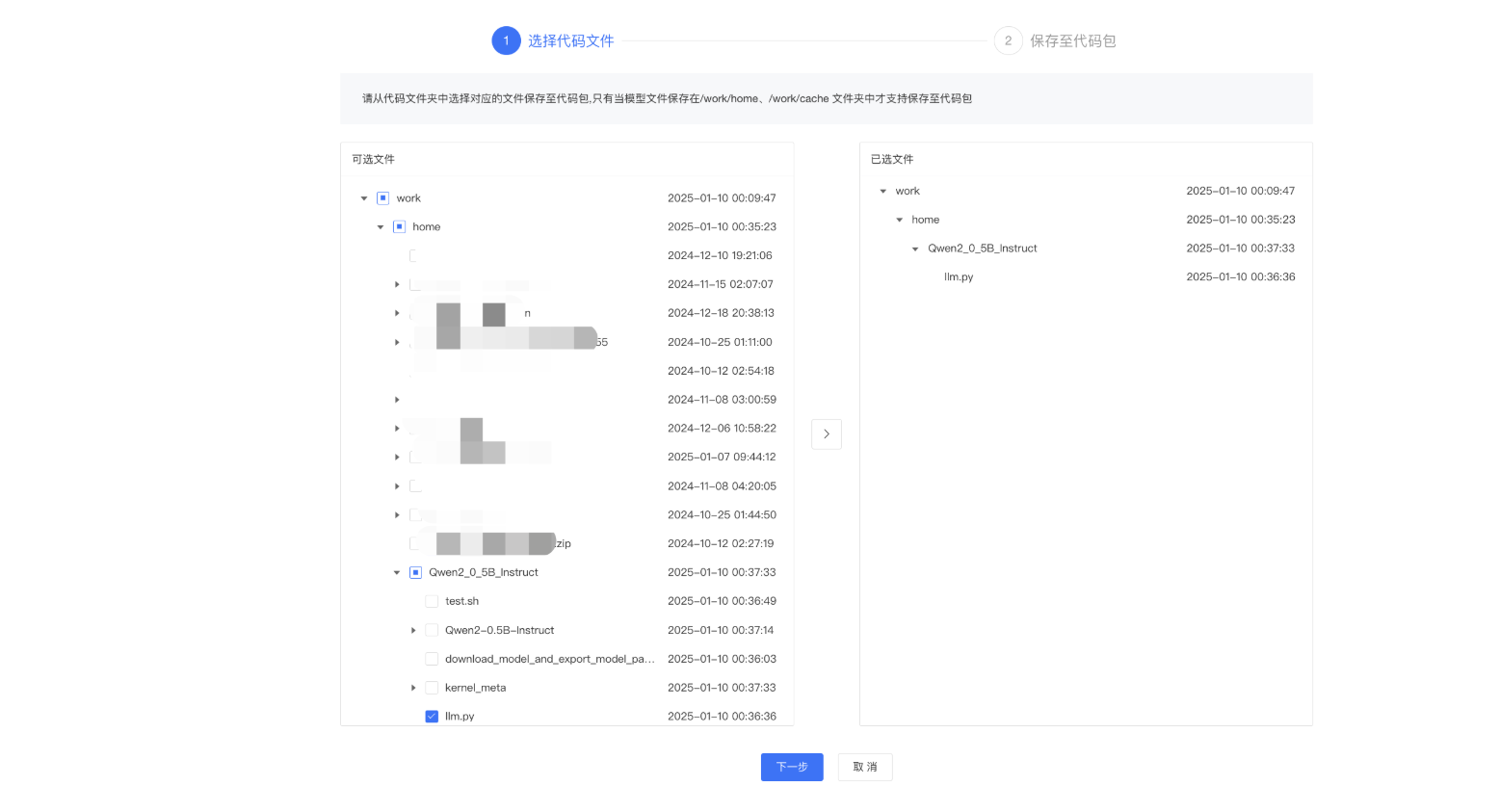The height and width of the screenshot is (812, 1499).
Task: Click step 2 circle indicator
Action: click(1008, 40)
